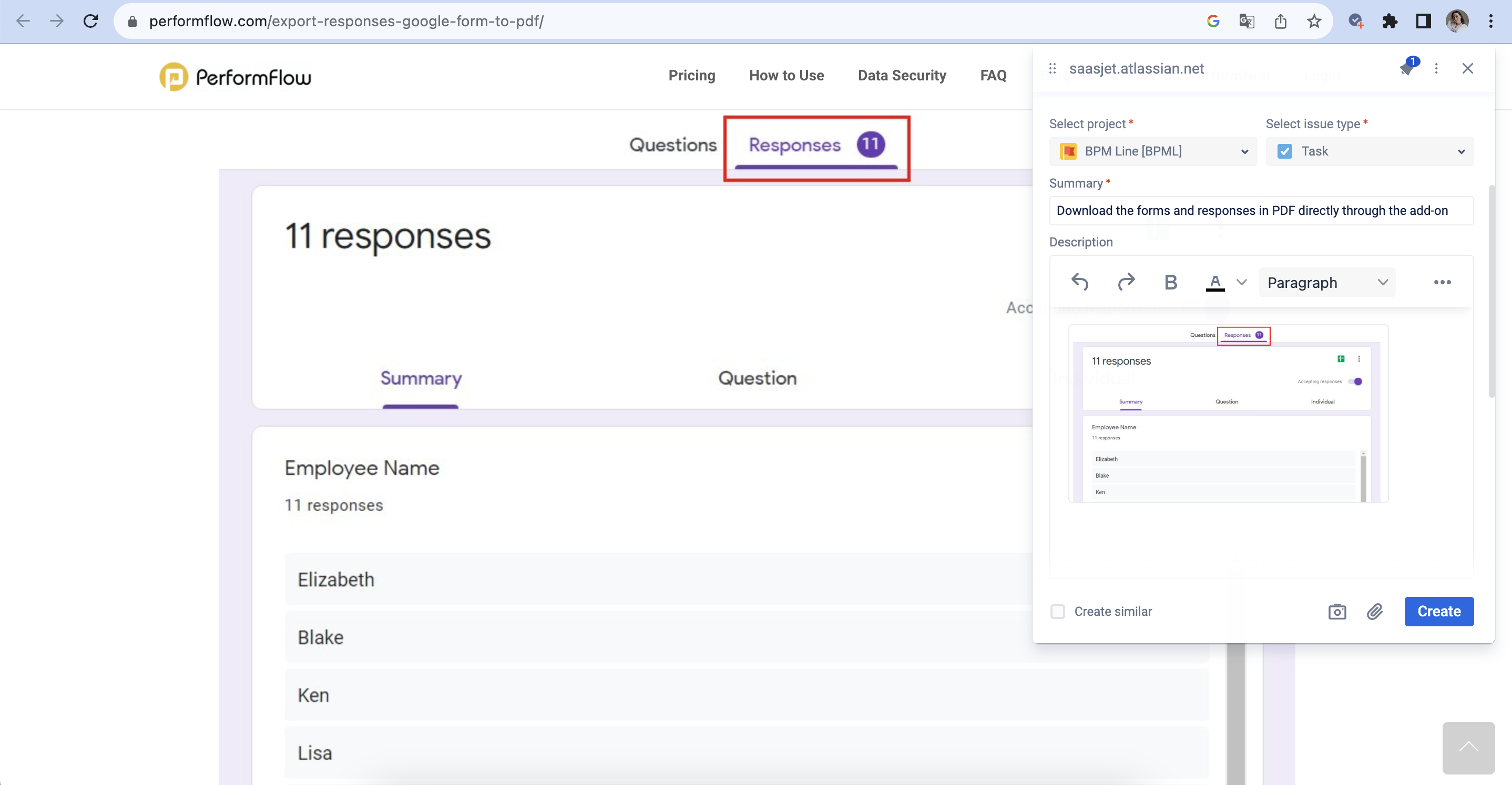Open the issue type Task dropdown
The image size is (1512, 785).
click(1369, 151)
